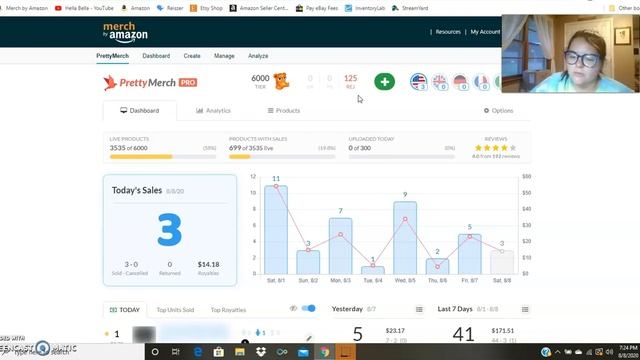Screen dimensions: 640x360
Task: Open PrettyMerch in the top navigation
Action: [x=112, y=56]
